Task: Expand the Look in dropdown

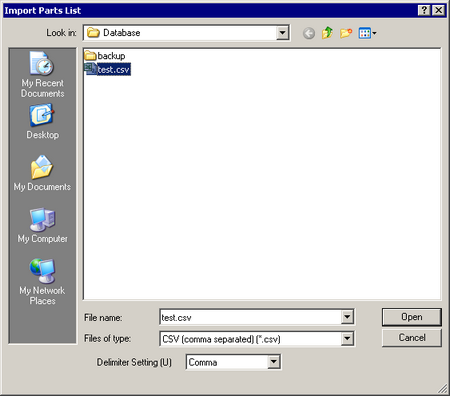Action: point(282,33)
